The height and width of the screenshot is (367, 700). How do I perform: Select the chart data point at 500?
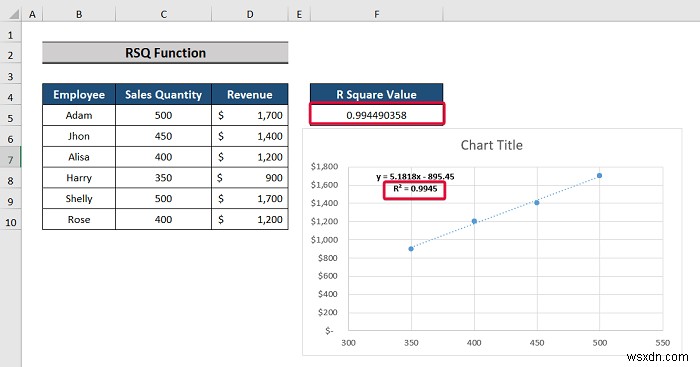(x=600, y=175)
